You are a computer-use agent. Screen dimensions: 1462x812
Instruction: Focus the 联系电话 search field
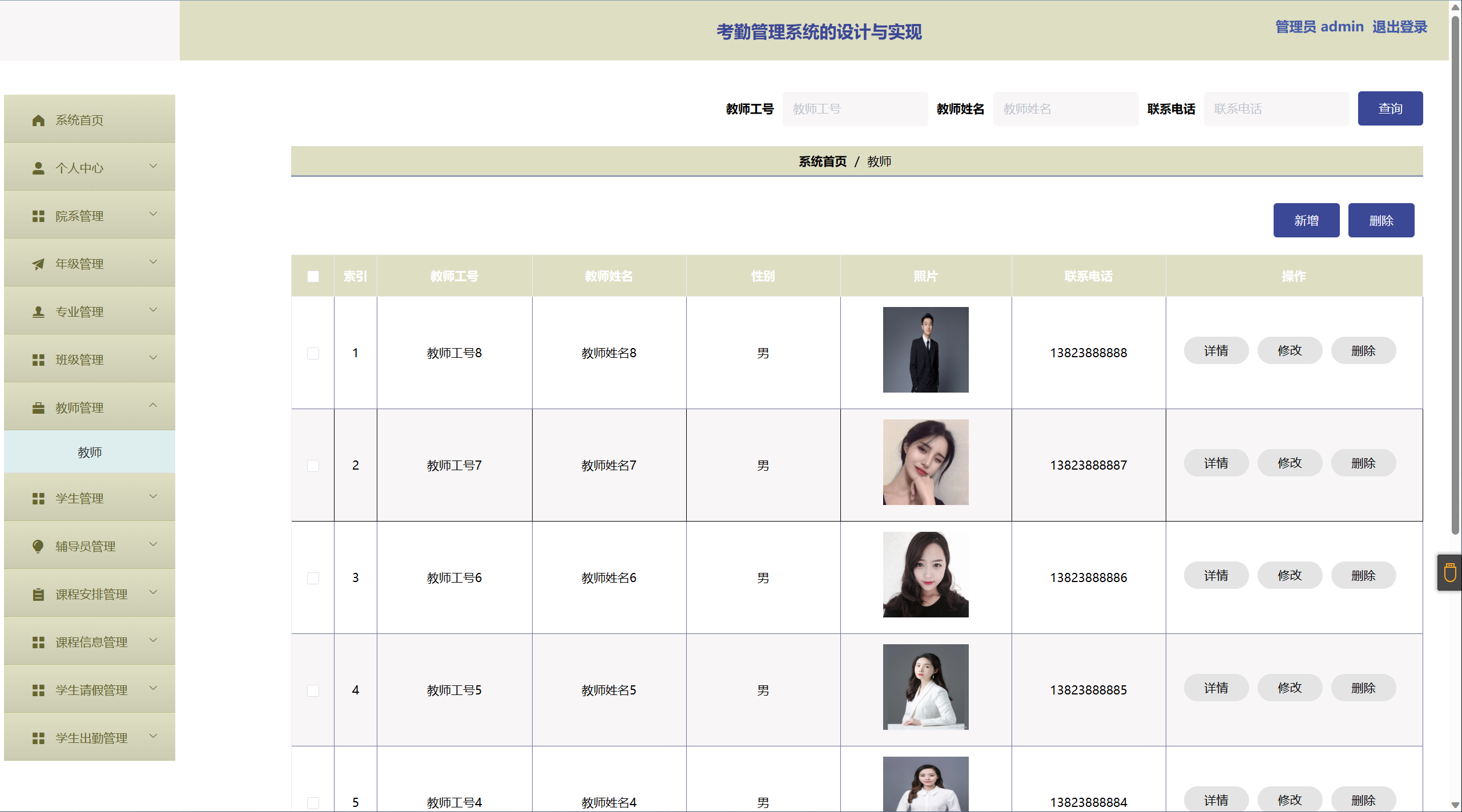(x=1276, y=108)
